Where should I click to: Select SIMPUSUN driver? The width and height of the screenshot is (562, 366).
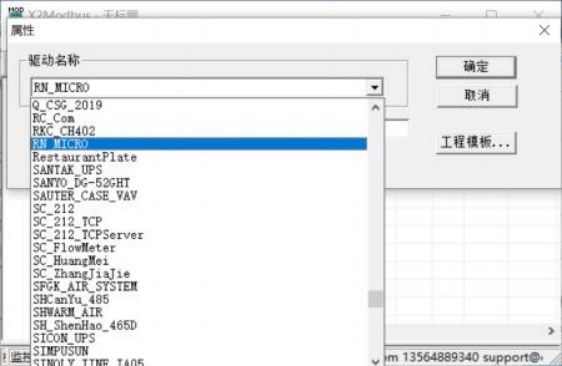(x=199, y=351)
